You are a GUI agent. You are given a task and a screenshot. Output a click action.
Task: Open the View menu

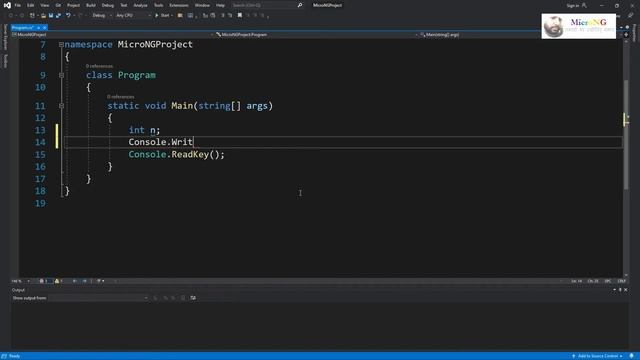click(x=44, y=5)
